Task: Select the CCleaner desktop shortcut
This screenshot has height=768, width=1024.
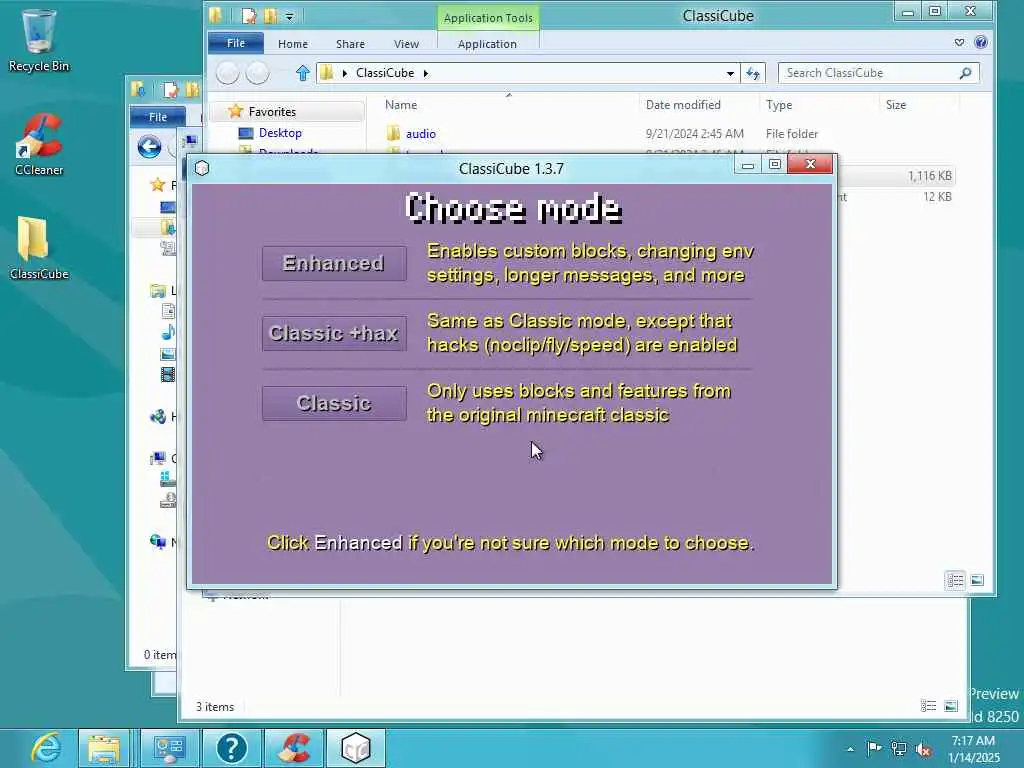Action: coord(39,144)
